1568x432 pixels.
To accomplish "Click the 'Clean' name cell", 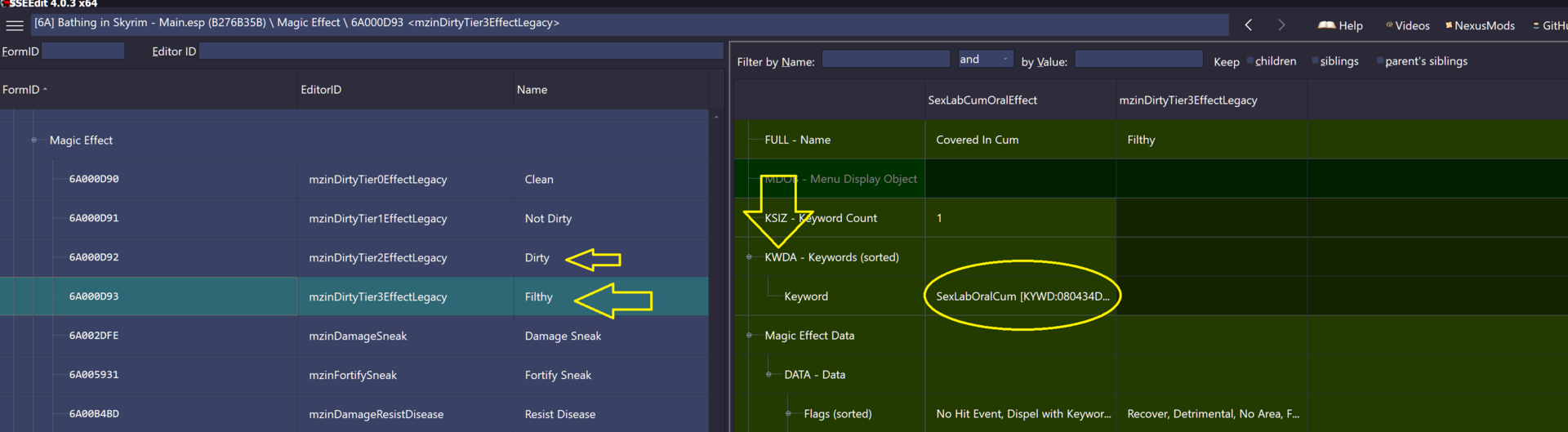I will coord(612,179).
